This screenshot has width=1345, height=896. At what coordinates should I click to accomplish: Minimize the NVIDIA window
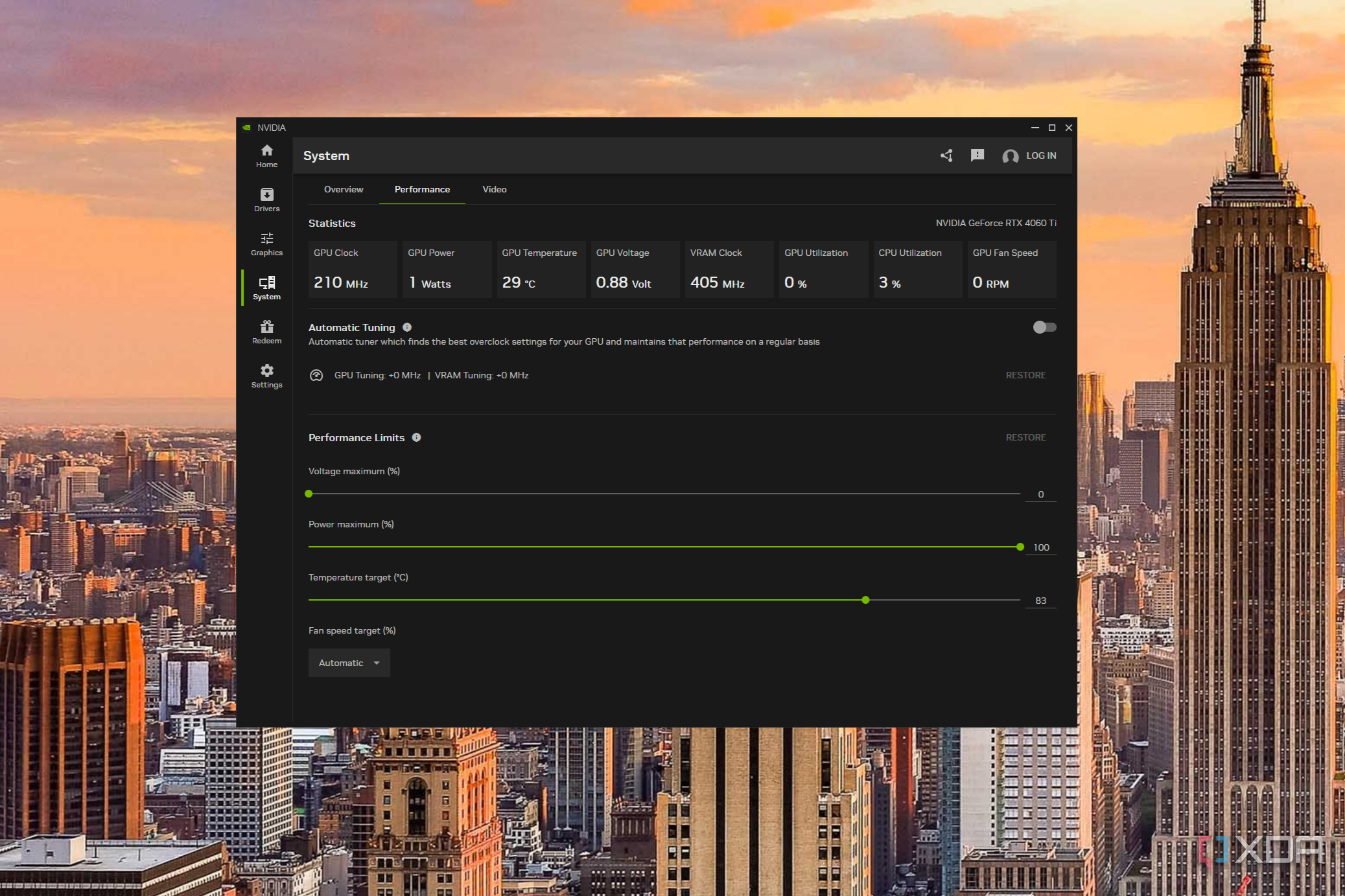coord(1035,128)
